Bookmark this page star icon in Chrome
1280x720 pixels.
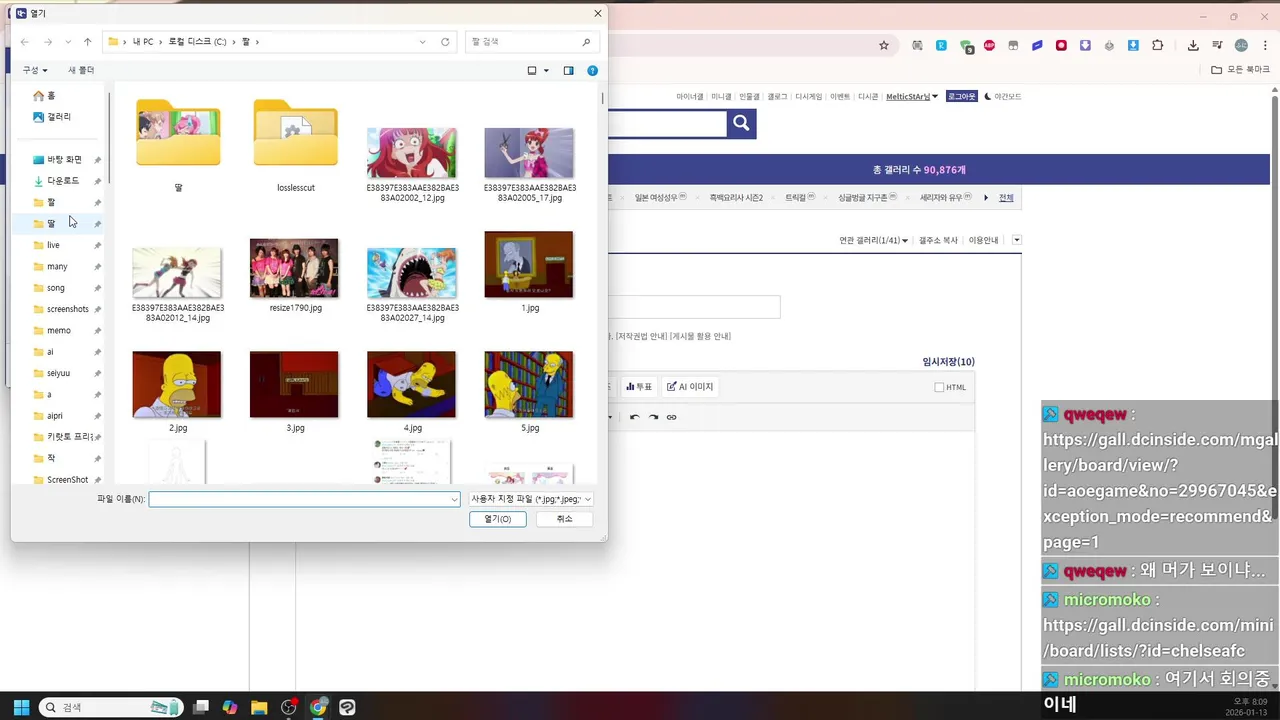[884, 45]
